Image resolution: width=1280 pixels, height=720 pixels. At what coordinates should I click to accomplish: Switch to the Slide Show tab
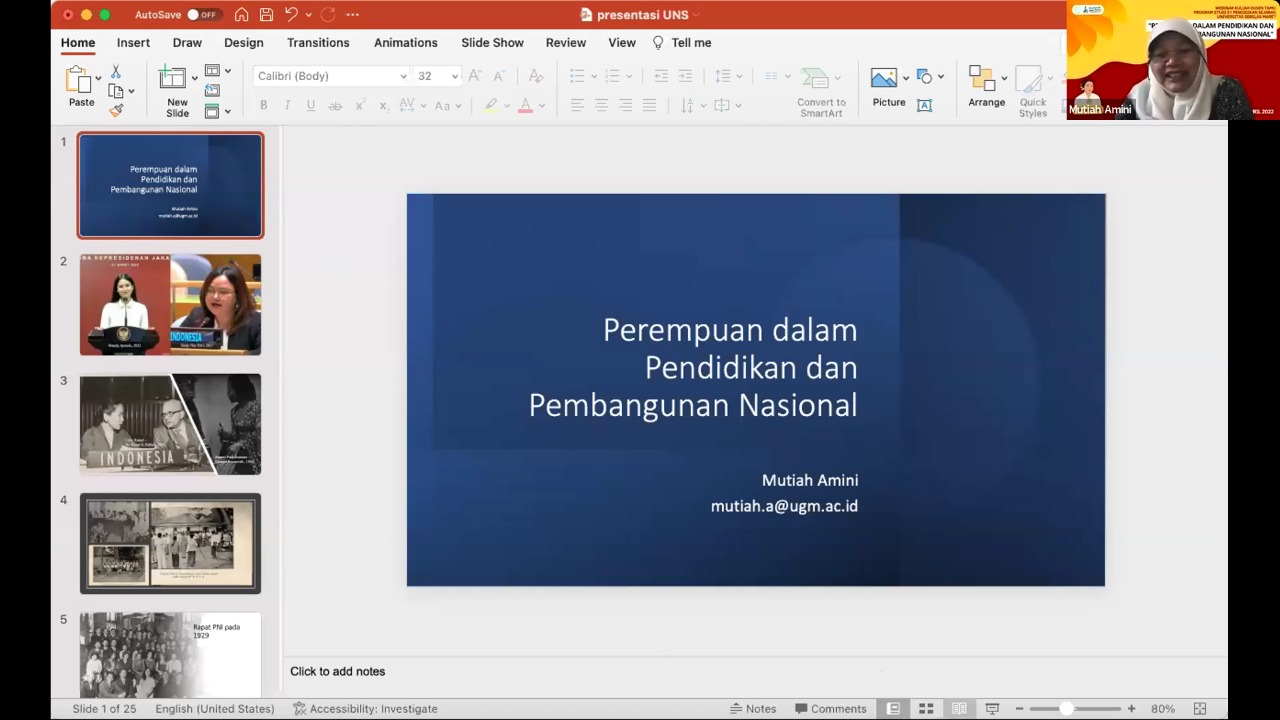[x=492, y=43]
